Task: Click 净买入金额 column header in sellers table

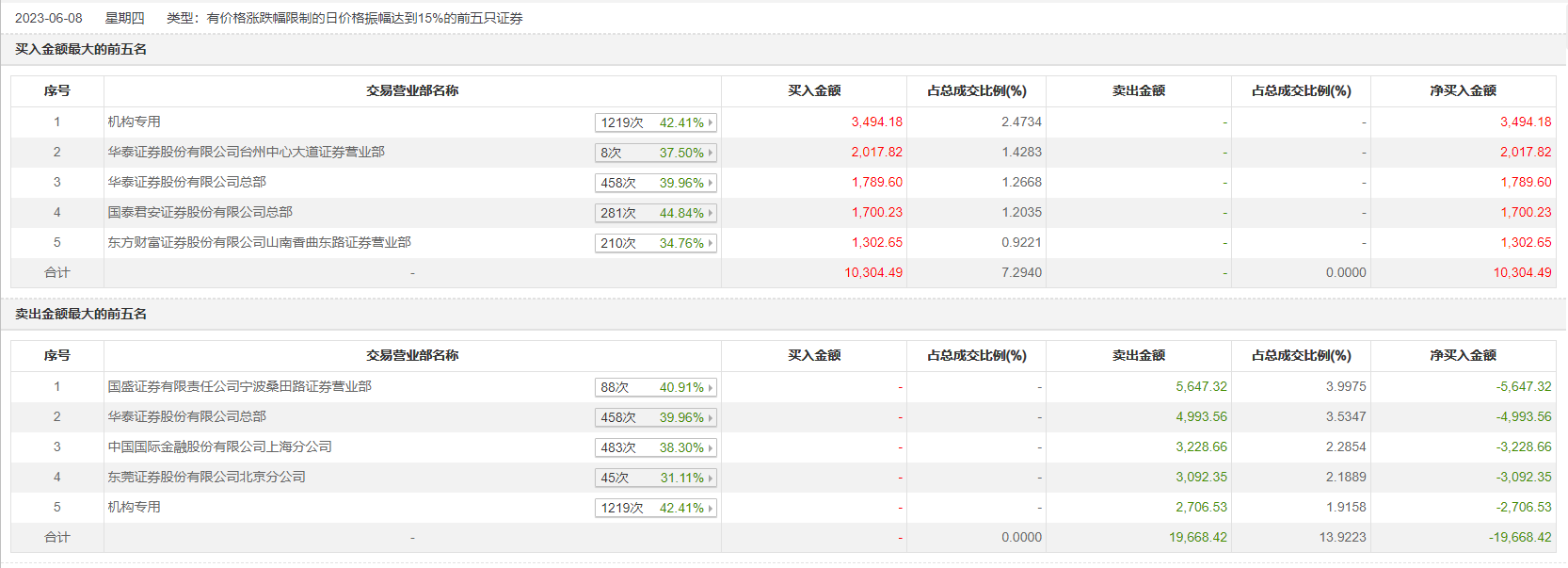Action: click(x=1463, y=355)
